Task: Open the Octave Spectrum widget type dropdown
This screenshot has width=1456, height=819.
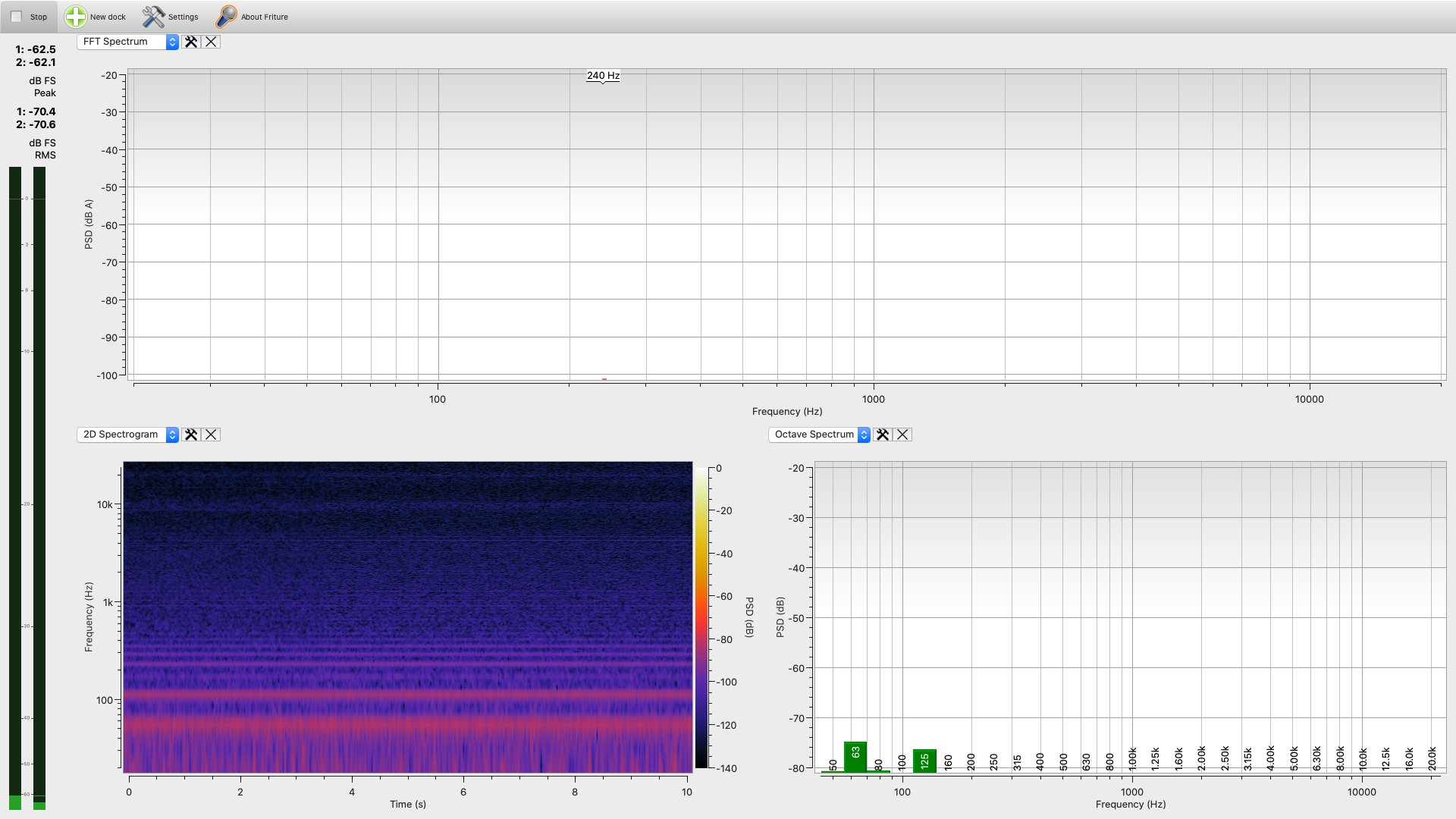Action: click(819, 435)
